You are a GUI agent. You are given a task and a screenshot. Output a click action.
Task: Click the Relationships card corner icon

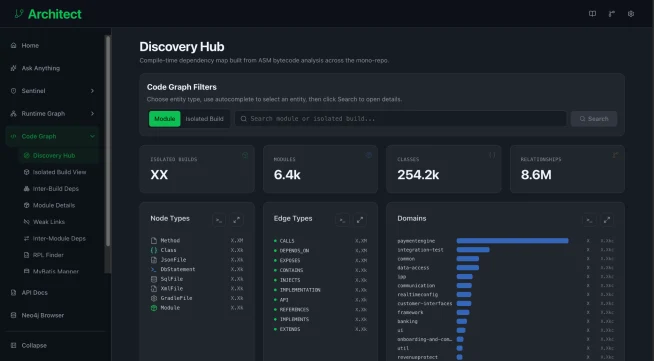615,155
